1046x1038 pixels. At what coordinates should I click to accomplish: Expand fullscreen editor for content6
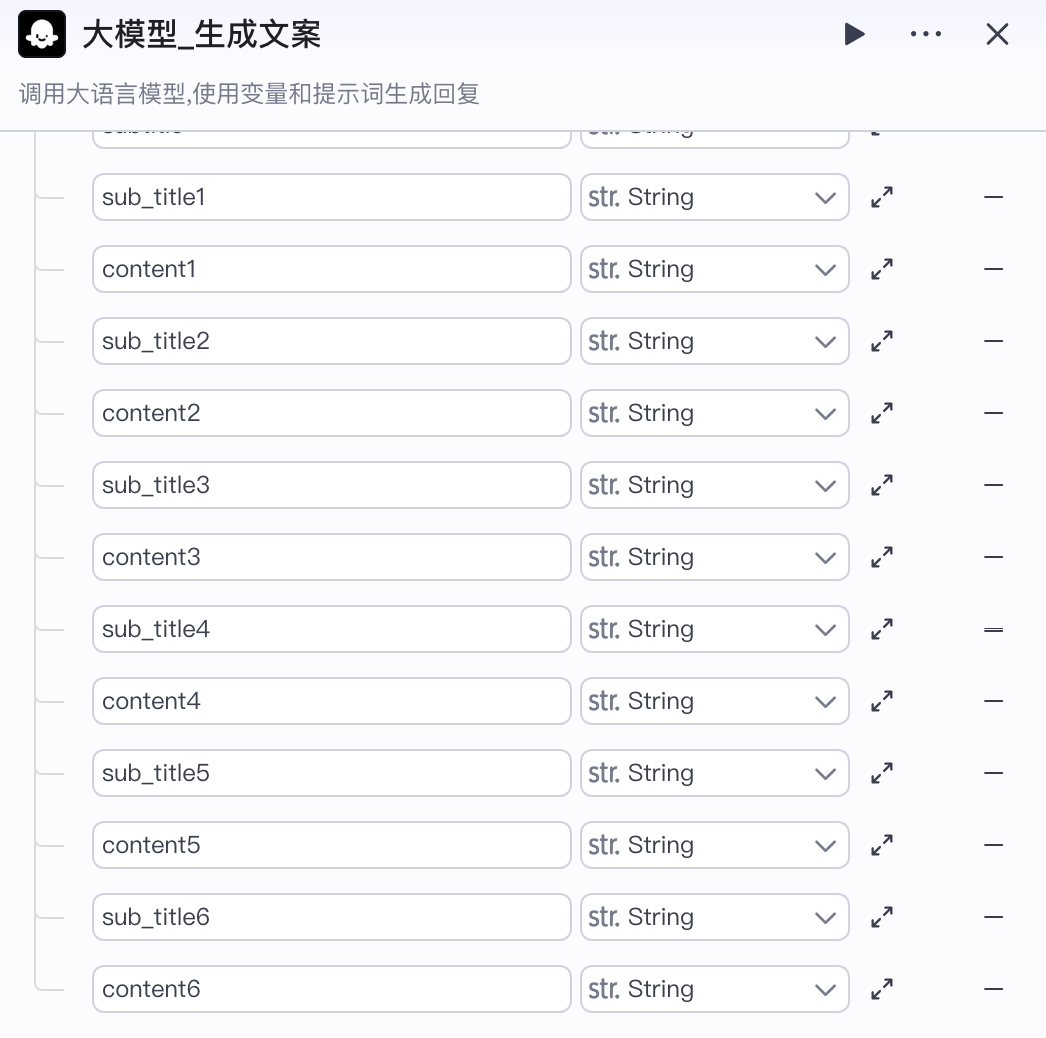tap(881, 989)
